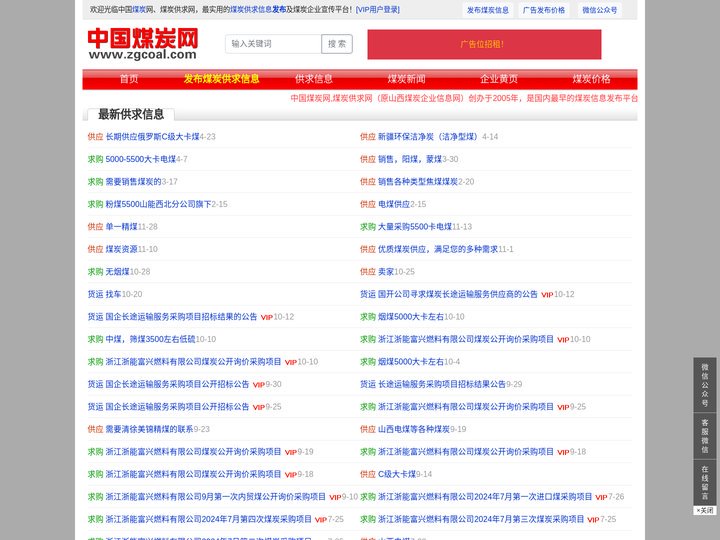The height and width of the screenshot is (540, 720).
Task: Open 2024年7月第四次煤炭采购项目 listing
Action: tap(208, 519)
